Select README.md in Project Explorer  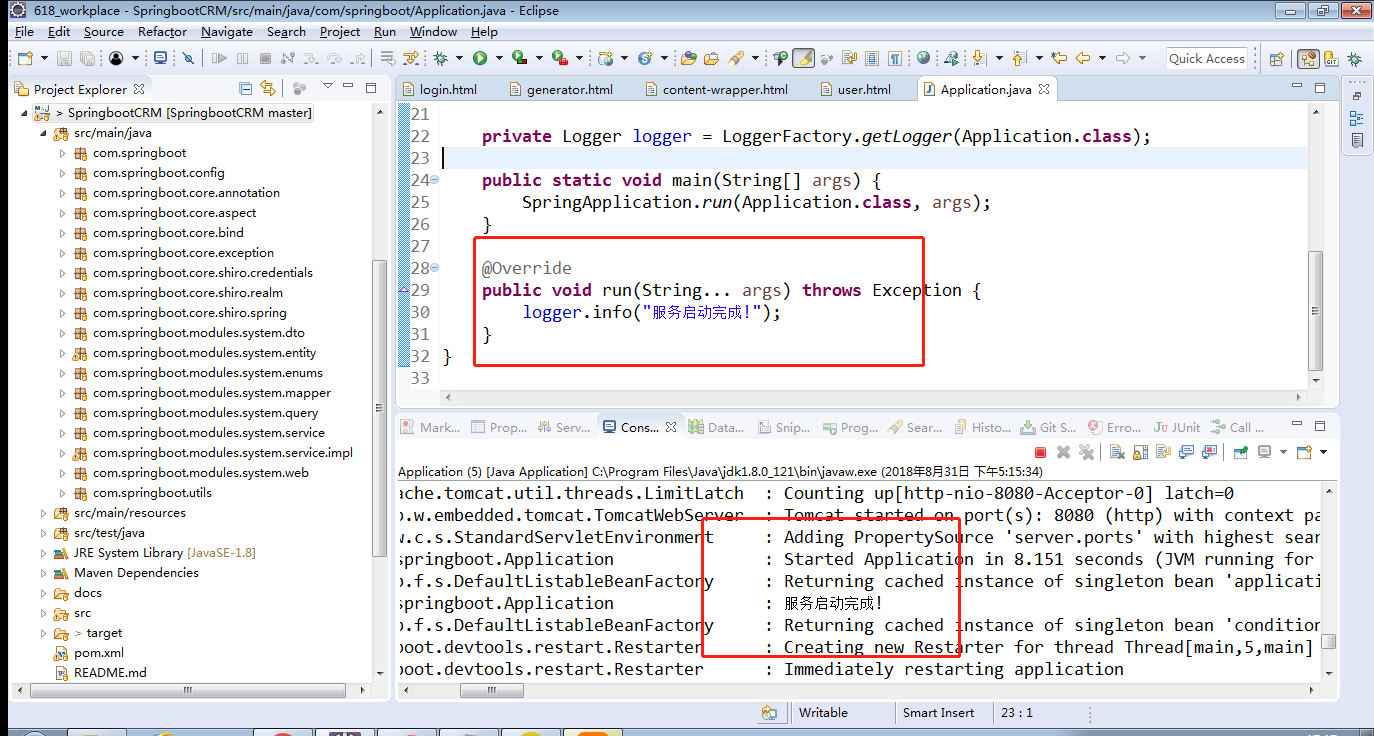(x=110, y=673)
